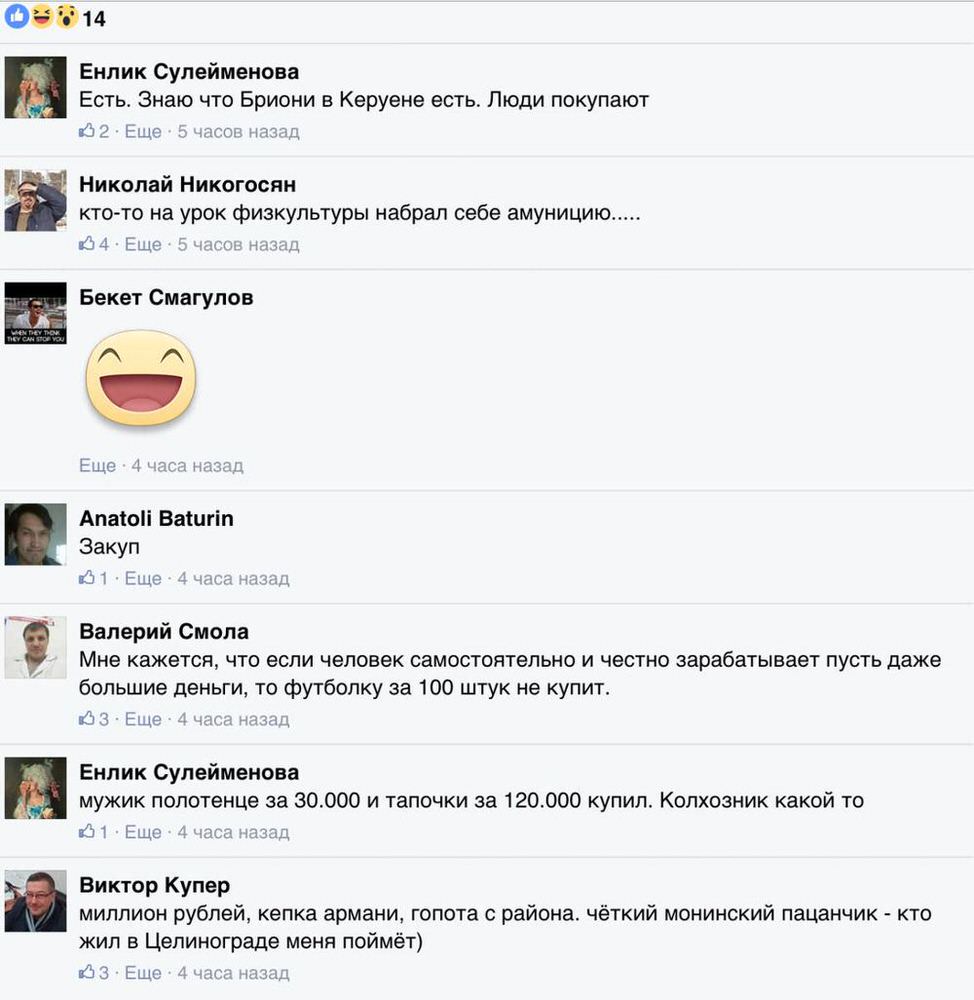Viewport: 974px width, 1000px height.
Task: Click the large laughing sticker by Бекет Смагулов
Action: (141, 378)
